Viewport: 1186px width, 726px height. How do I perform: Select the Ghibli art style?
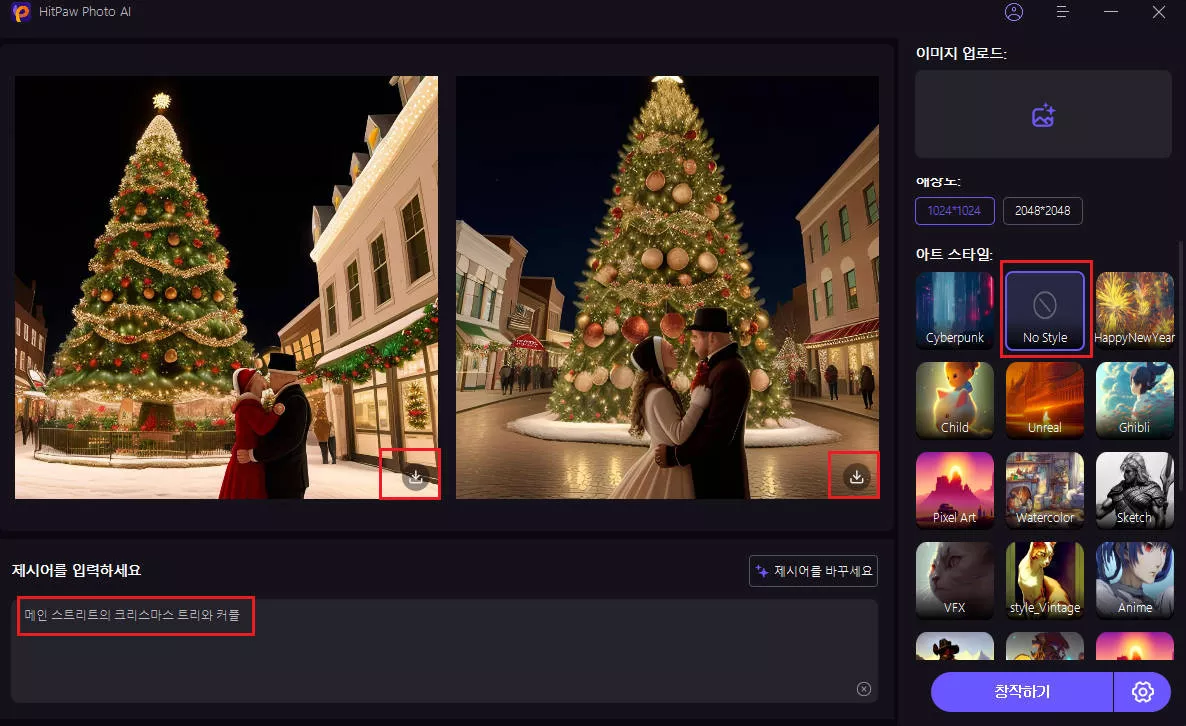point(1134,400)
